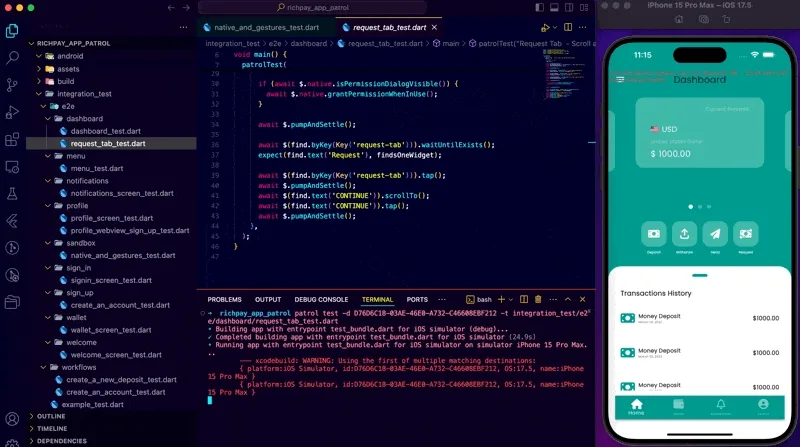Kill terminal with trash icon

tap(538, 300)
